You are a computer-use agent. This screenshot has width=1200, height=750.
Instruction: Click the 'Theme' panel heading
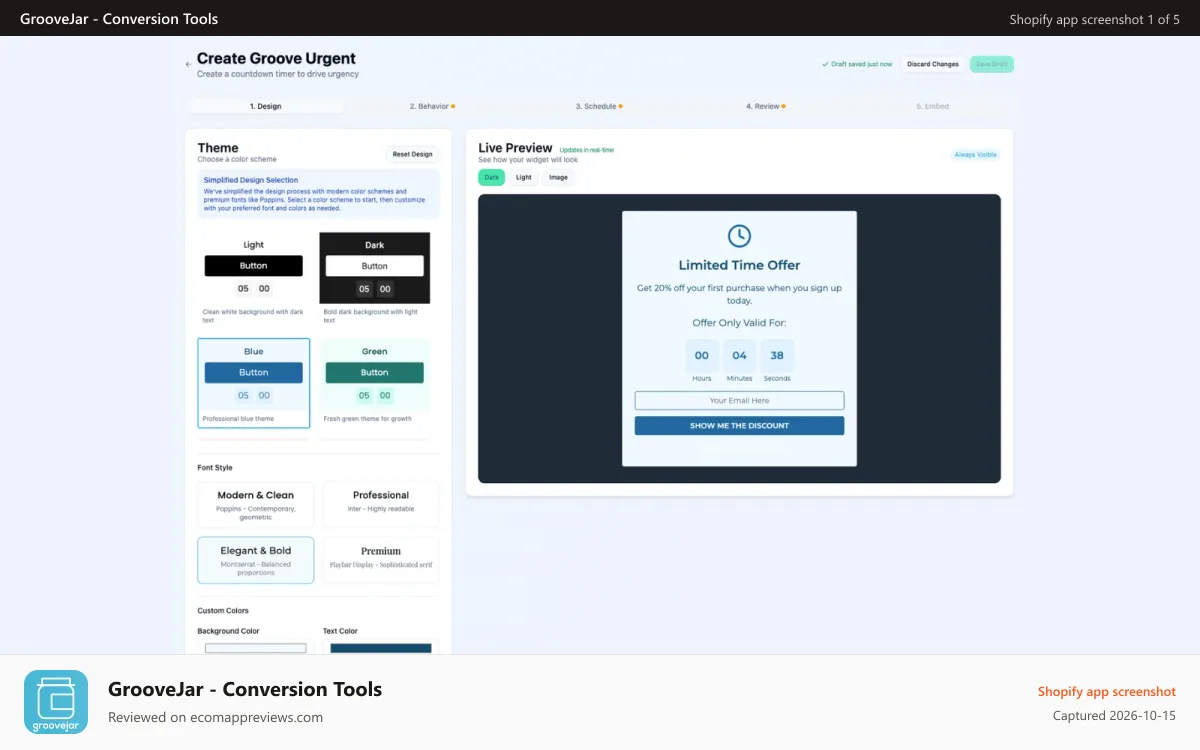click(x=218, y=148)
